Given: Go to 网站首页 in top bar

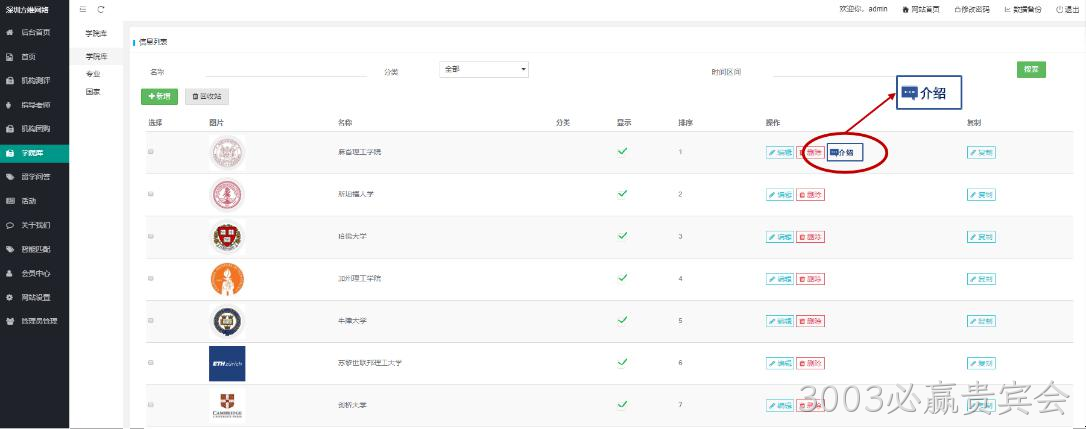Looking at the screenshot, I should pyautogui.click(x=920, y=10).
